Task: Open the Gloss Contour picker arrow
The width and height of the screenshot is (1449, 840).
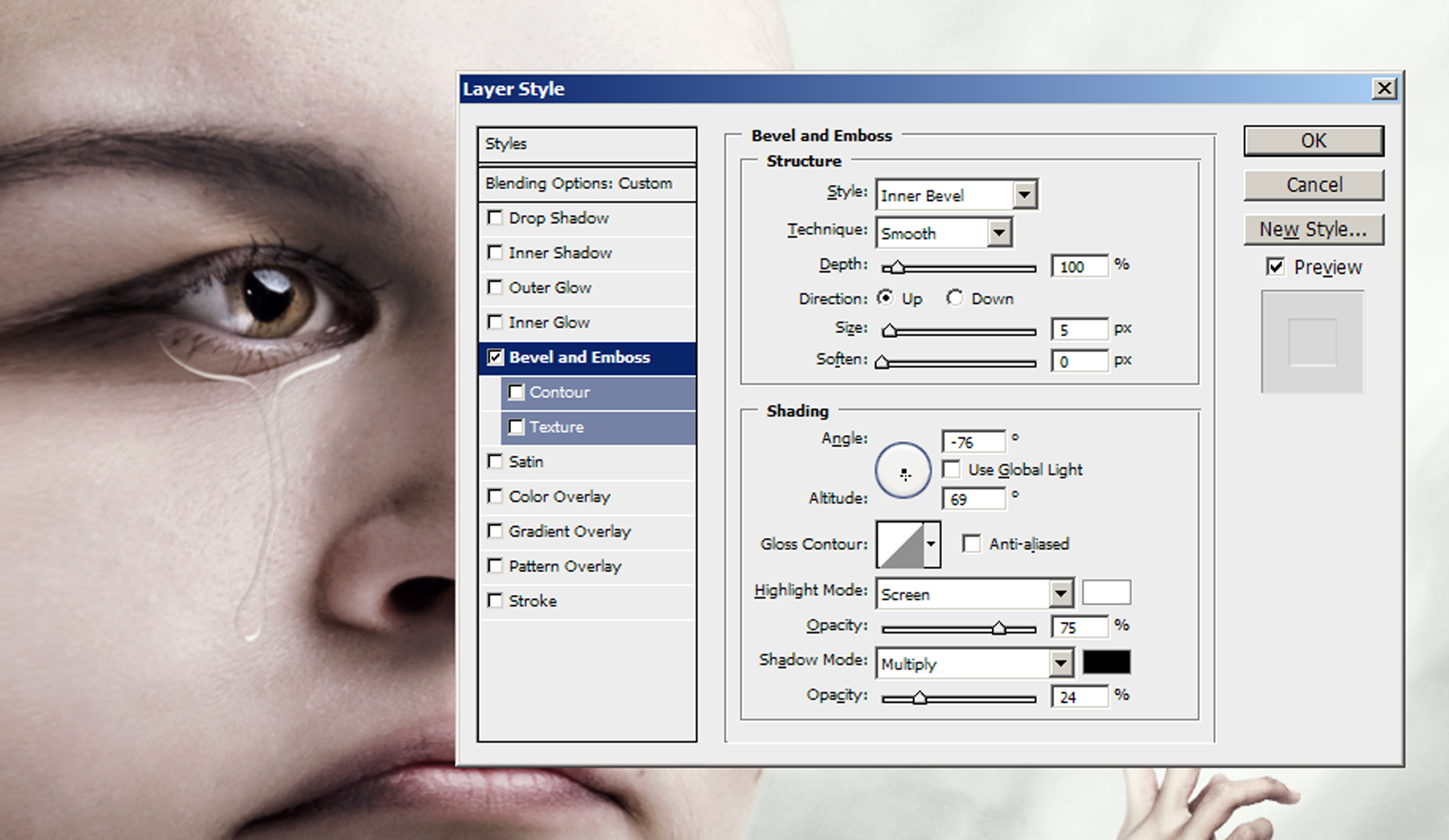Action: click(x=931, y=545)
